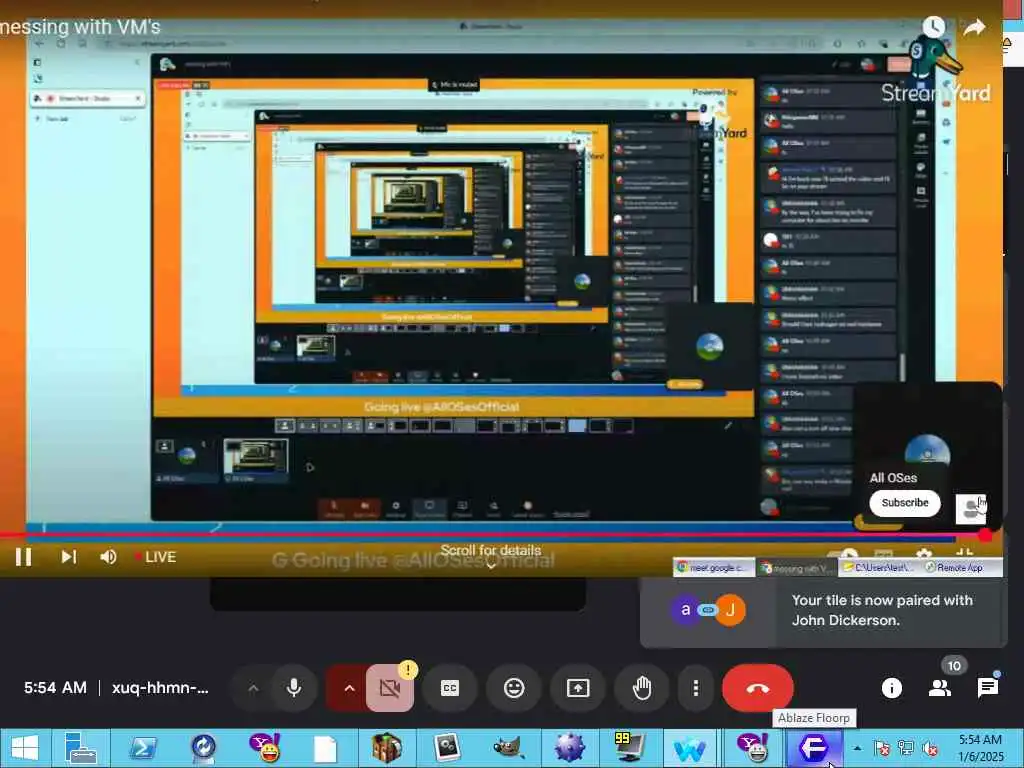Open Yahoo Messenger next to PowerShell area
The image size is (1024, 768).
pos(264,748)
